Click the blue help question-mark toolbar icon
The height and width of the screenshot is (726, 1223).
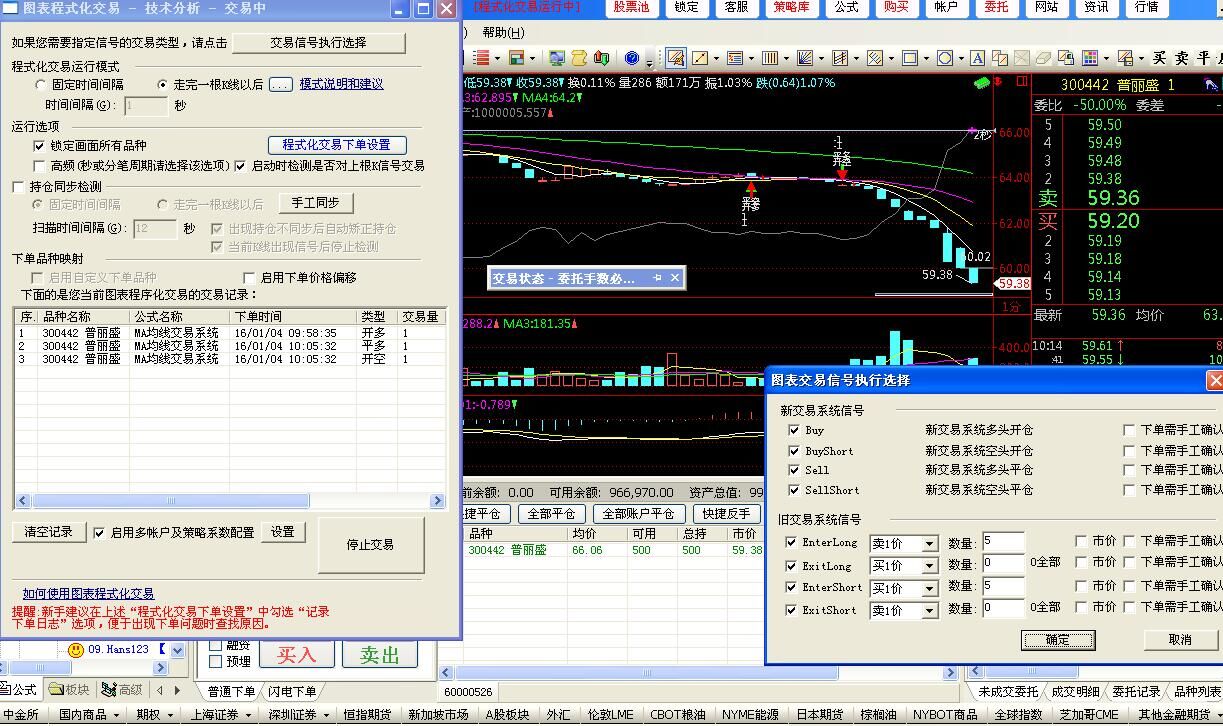pos(631,58)
